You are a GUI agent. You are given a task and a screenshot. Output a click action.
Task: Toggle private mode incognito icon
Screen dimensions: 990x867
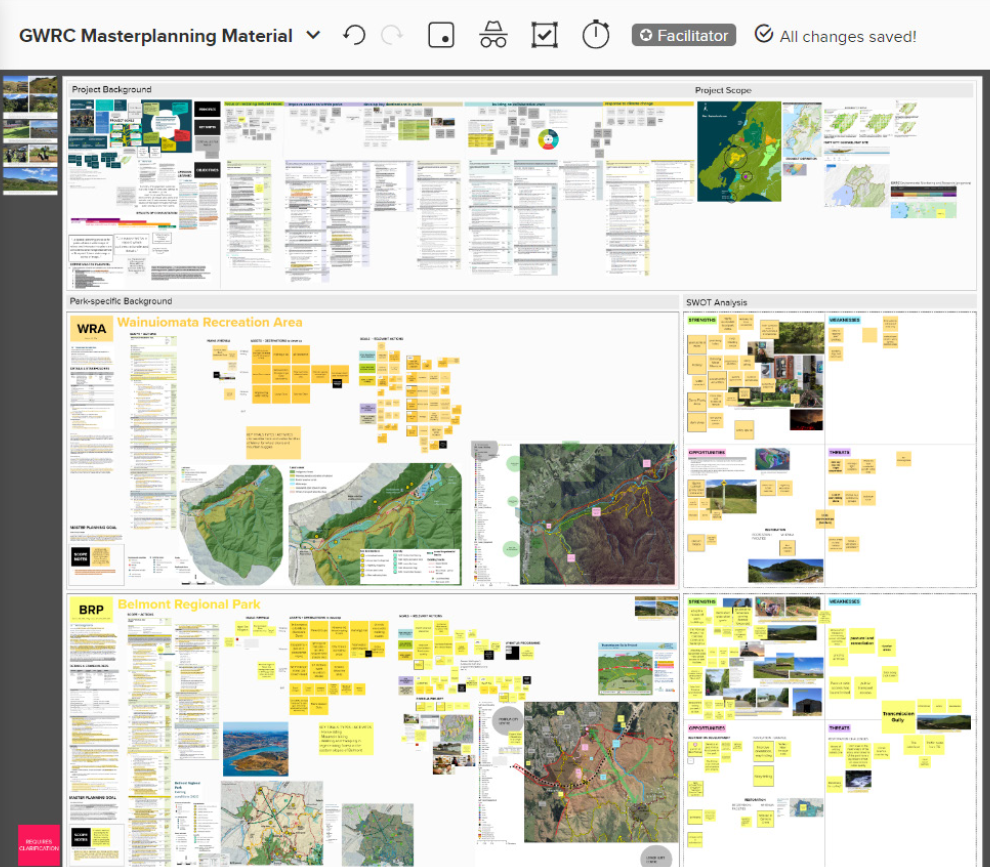493,35
